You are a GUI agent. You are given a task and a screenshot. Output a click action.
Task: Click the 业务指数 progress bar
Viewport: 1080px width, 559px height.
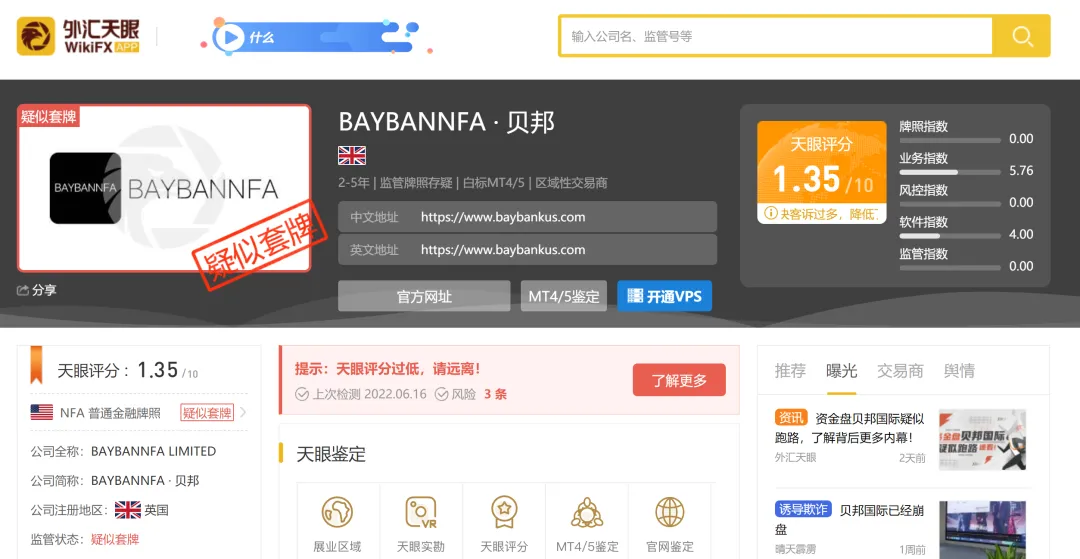point(950,172)
